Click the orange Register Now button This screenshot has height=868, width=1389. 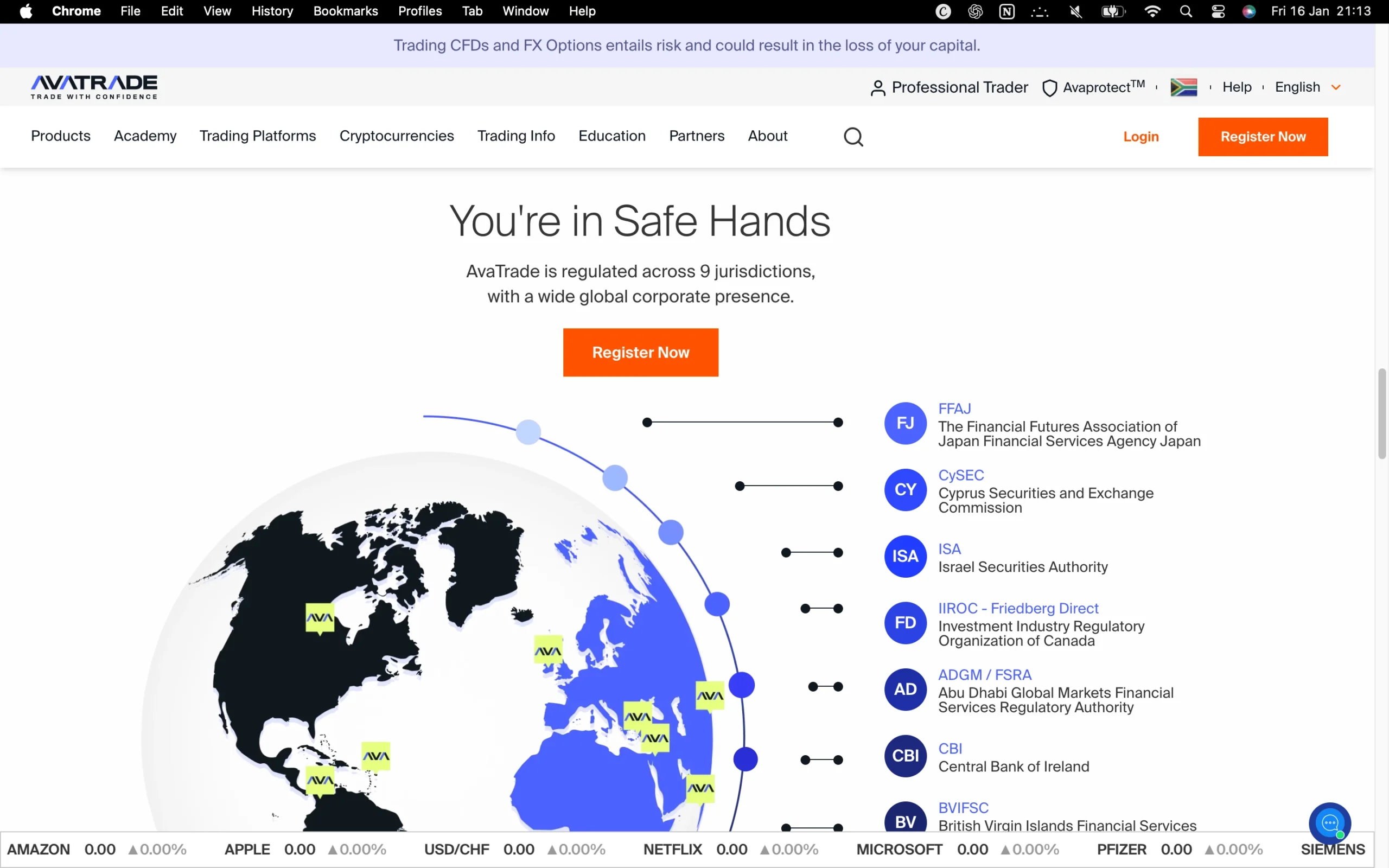(641, 352)
